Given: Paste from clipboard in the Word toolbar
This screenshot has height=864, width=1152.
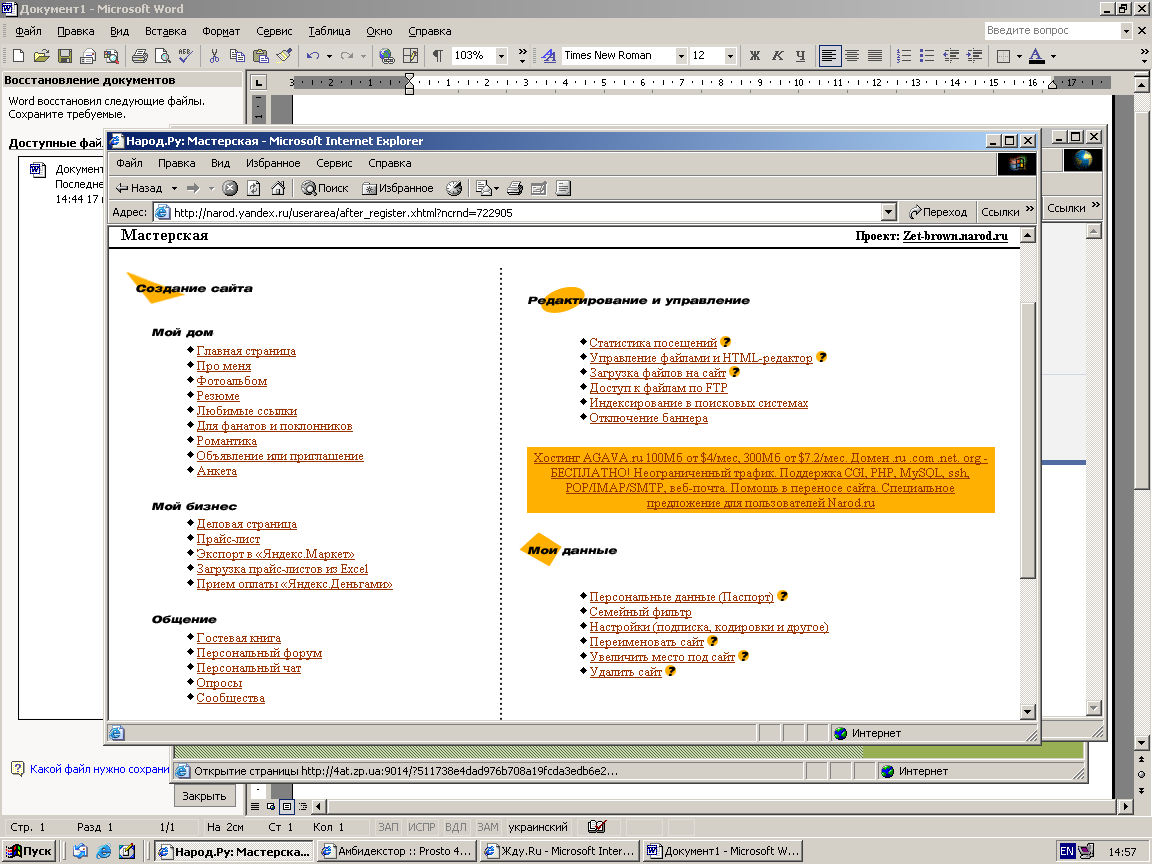Looking at the screenshot, I should (260, 55).
